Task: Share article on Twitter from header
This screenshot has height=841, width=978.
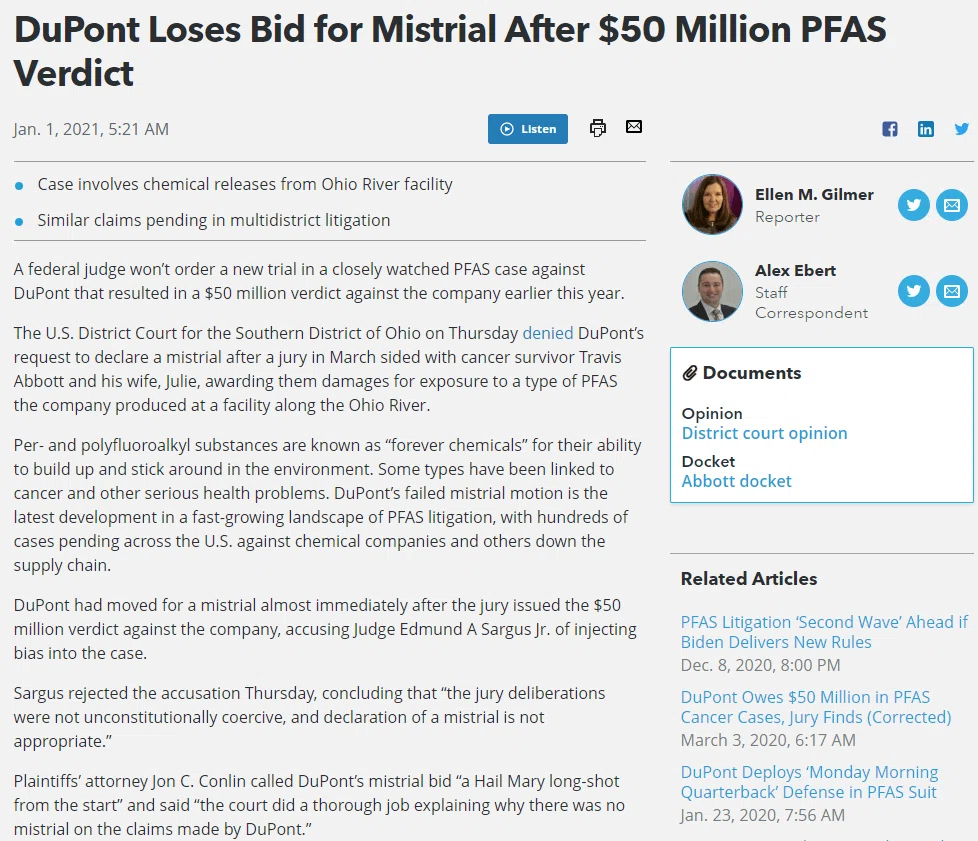Action: pyautogui.click(x=962, y=129)
